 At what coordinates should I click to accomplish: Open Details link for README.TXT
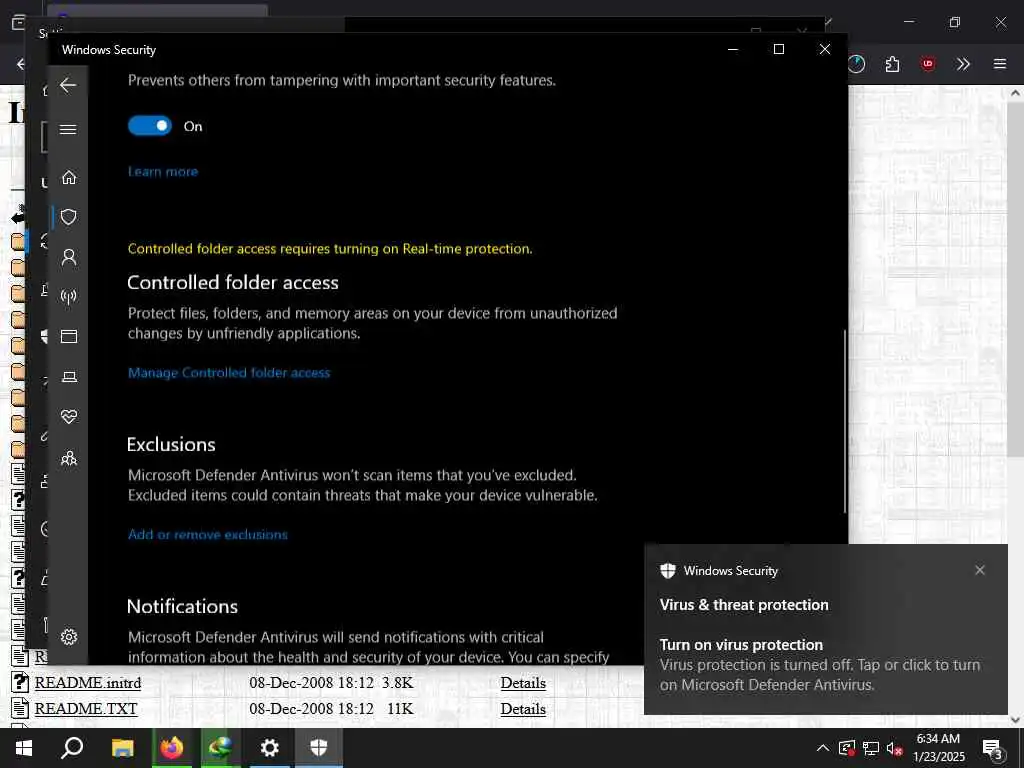[x=523, y=709]
